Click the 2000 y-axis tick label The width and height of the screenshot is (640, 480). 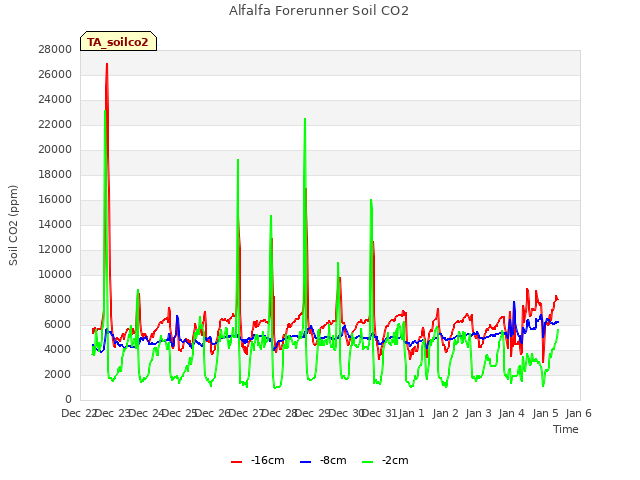pos(58,375)
